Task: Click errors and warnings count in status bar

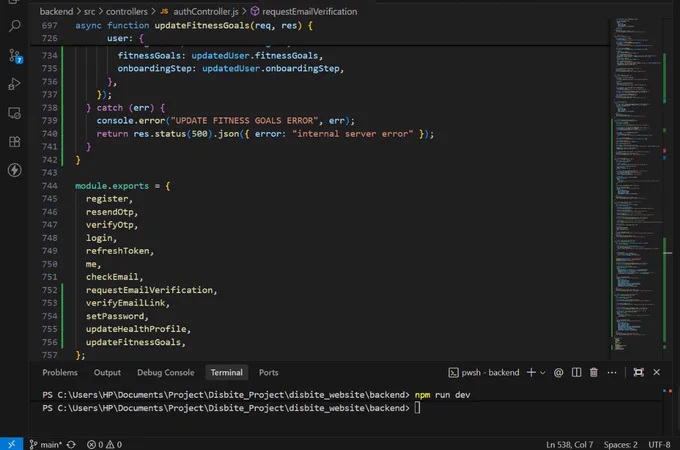Action: [x=105, y=444]
